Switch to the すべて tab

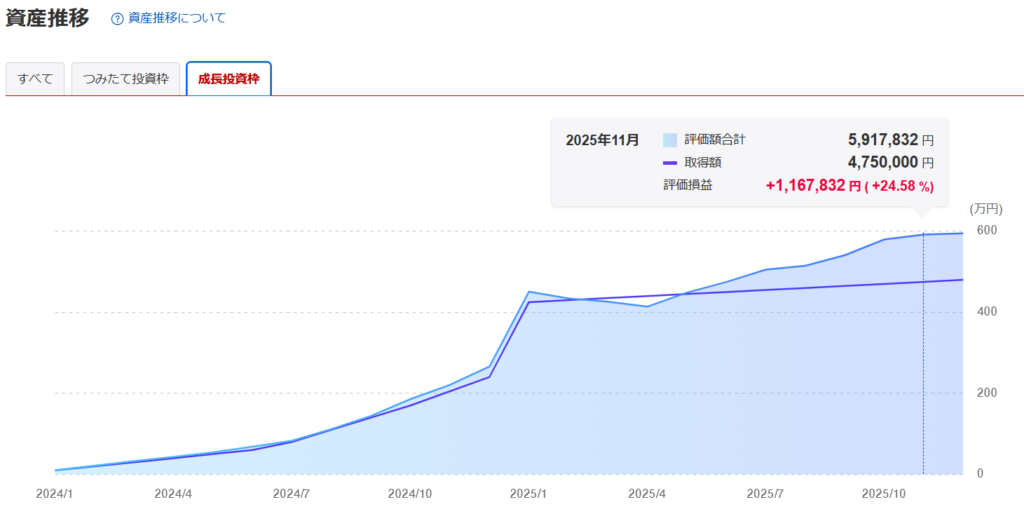35,79
